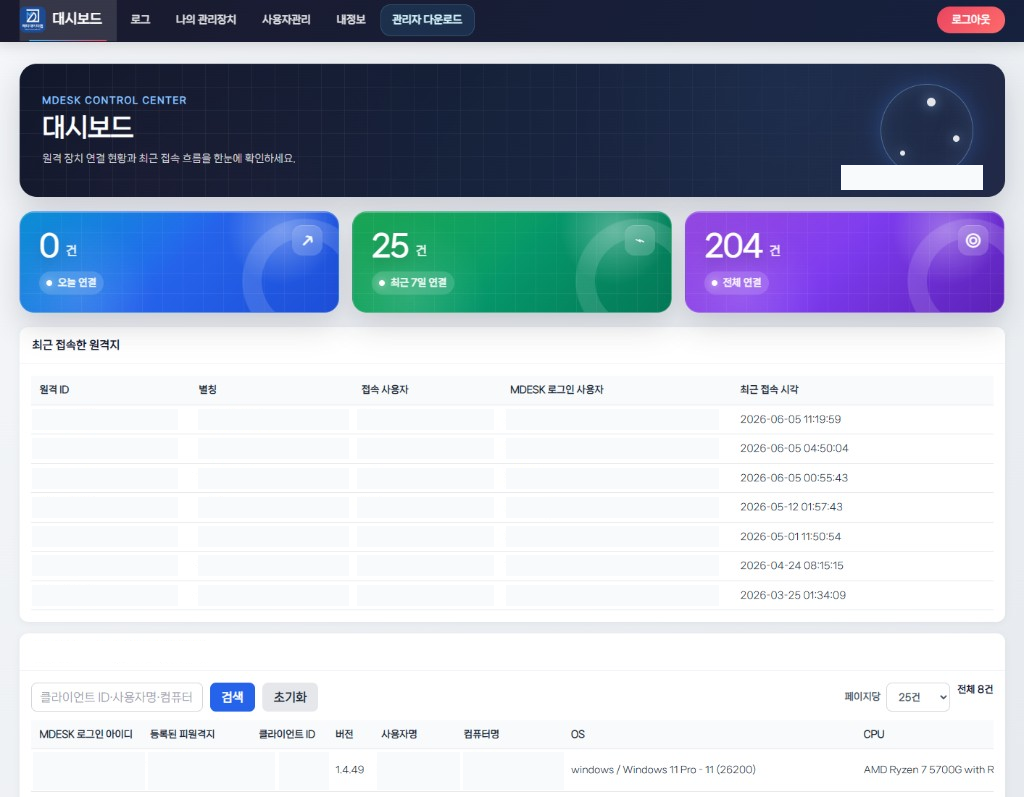Open the 페이지당 25건 dropdown
The height and width of the screenshot is (797, 1024).
(918, 697)
